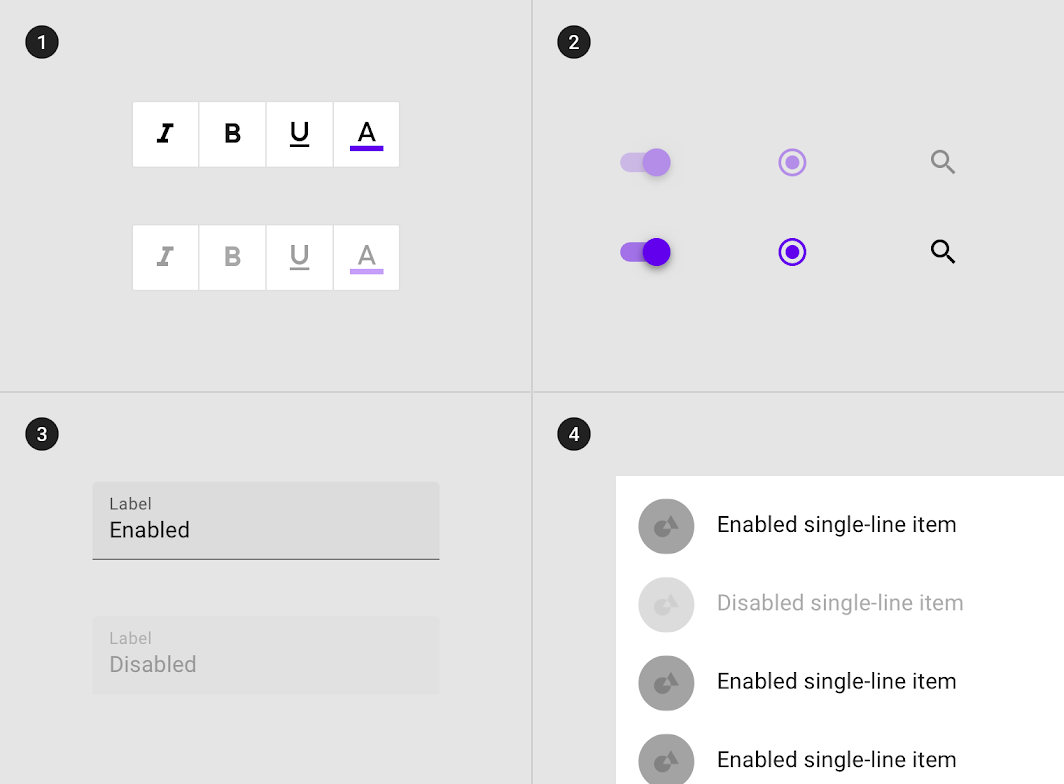Select the faded disabled radio button
Screen dimensions: 1064x784
click(x=792, y=162)
